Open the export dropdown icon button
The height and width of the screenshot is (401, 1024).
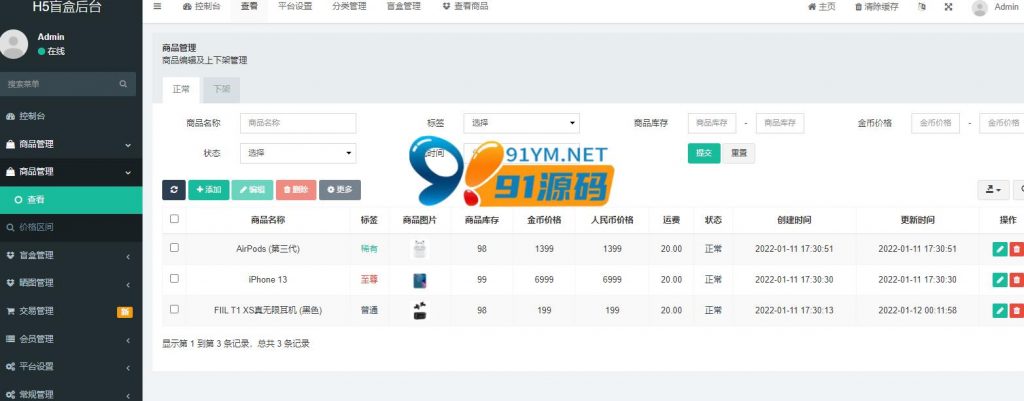(x=993, y=189)
